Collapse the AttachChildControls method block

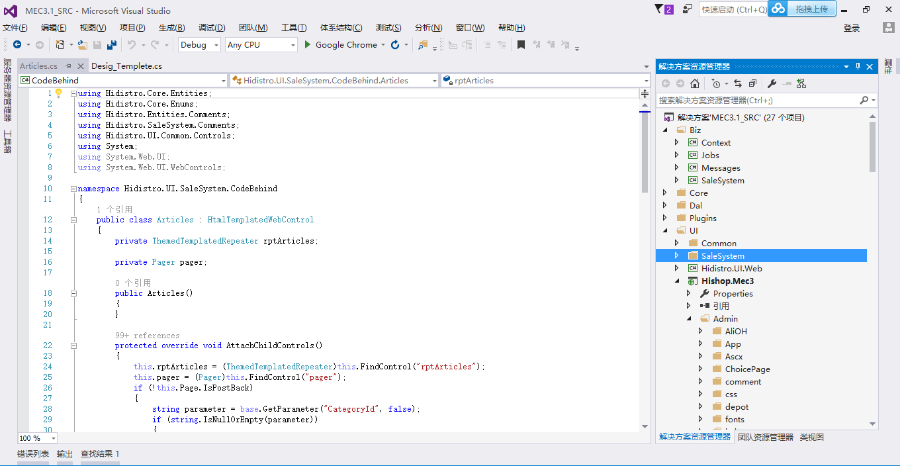(73, 346)
